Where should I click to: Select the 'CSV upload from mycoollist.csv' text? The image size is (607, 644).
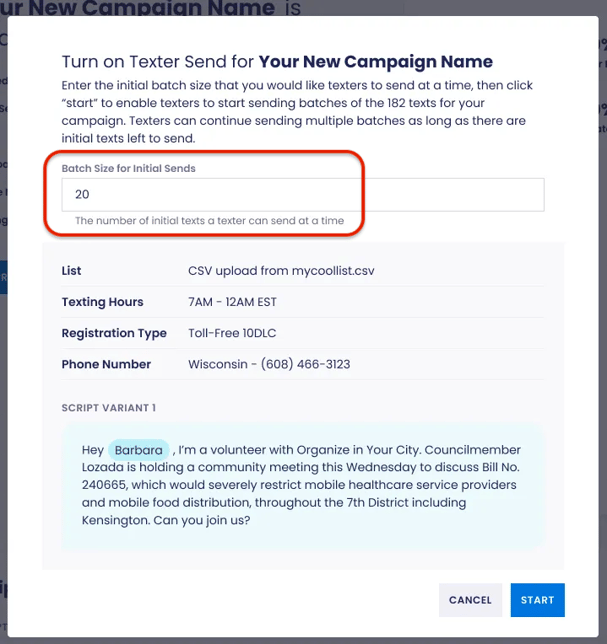281,271
